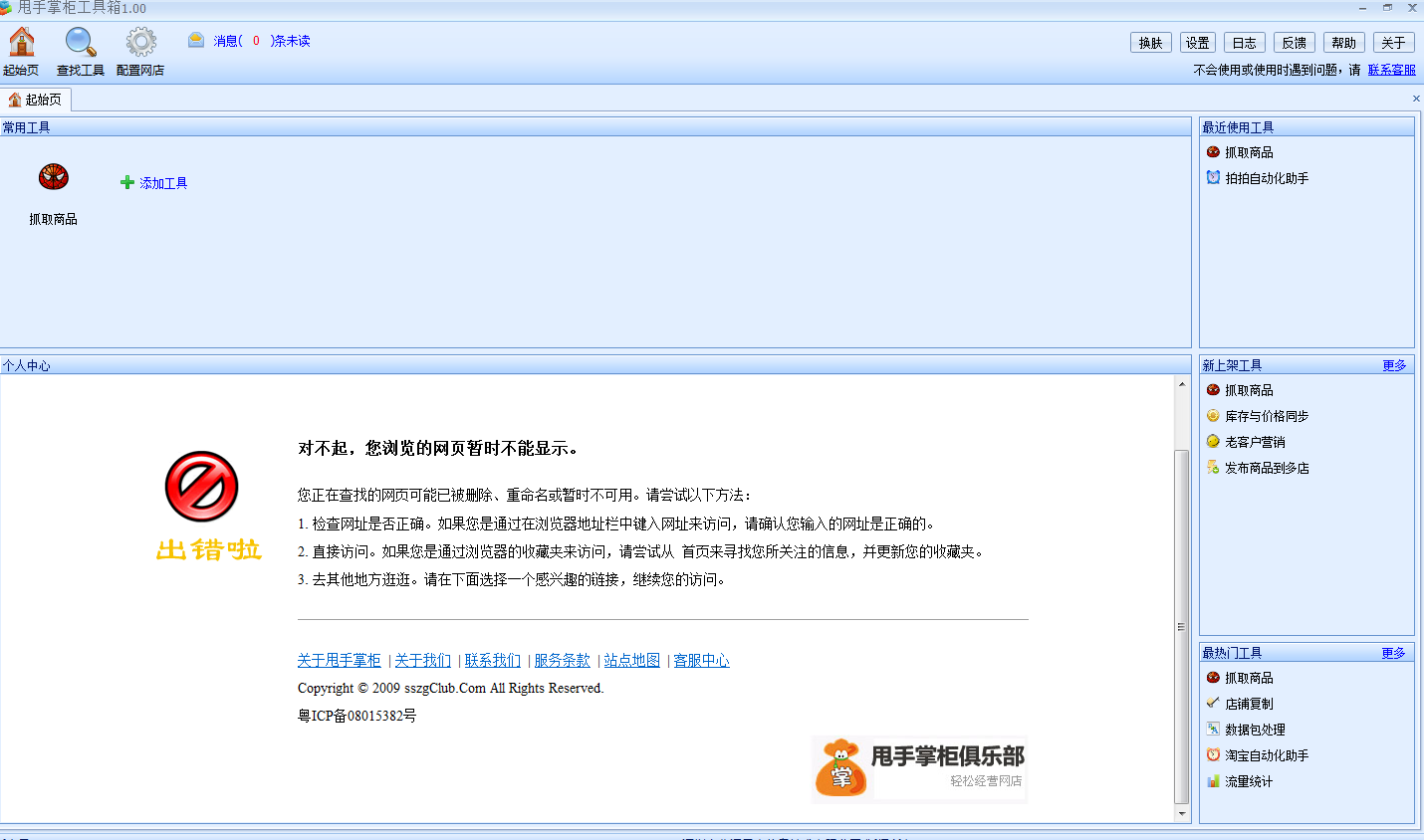Image resolution: width=1424 pixels, height=840 pixels.
Task: Click the 甩手掌柜俱乐部 logo banner
Action: (x=919, y=769)
